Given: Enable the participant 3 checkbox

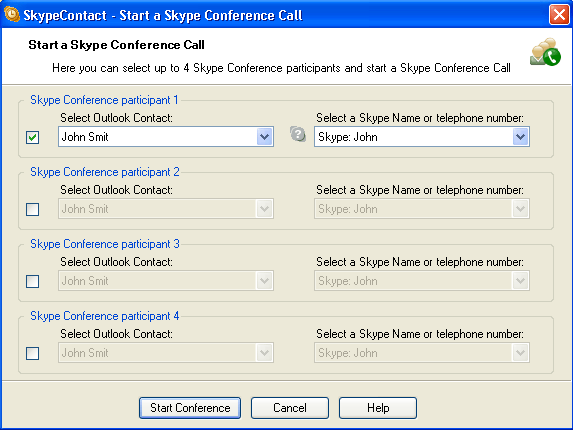Looking at the screenshot, I should (33, 281).
